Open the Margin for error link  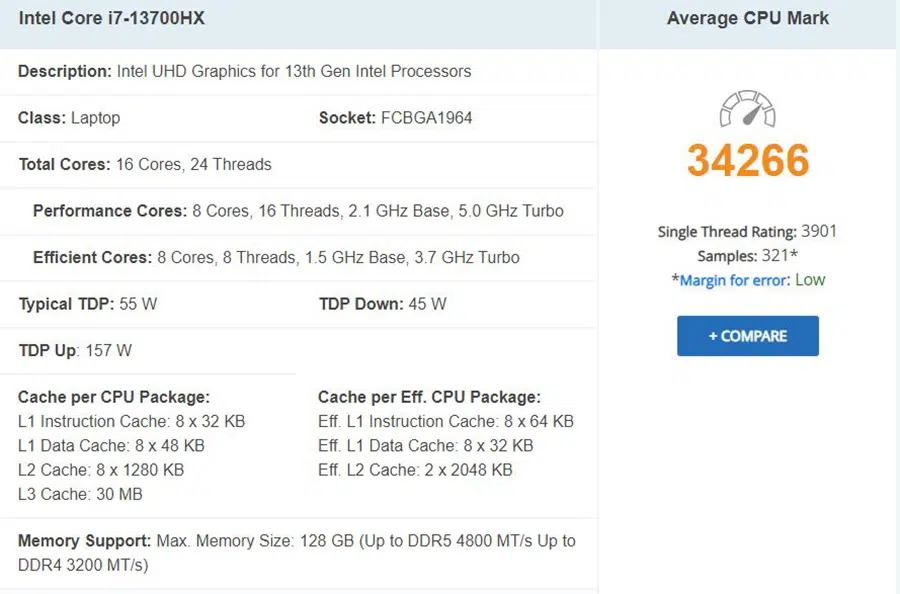(x=732, y=281)
